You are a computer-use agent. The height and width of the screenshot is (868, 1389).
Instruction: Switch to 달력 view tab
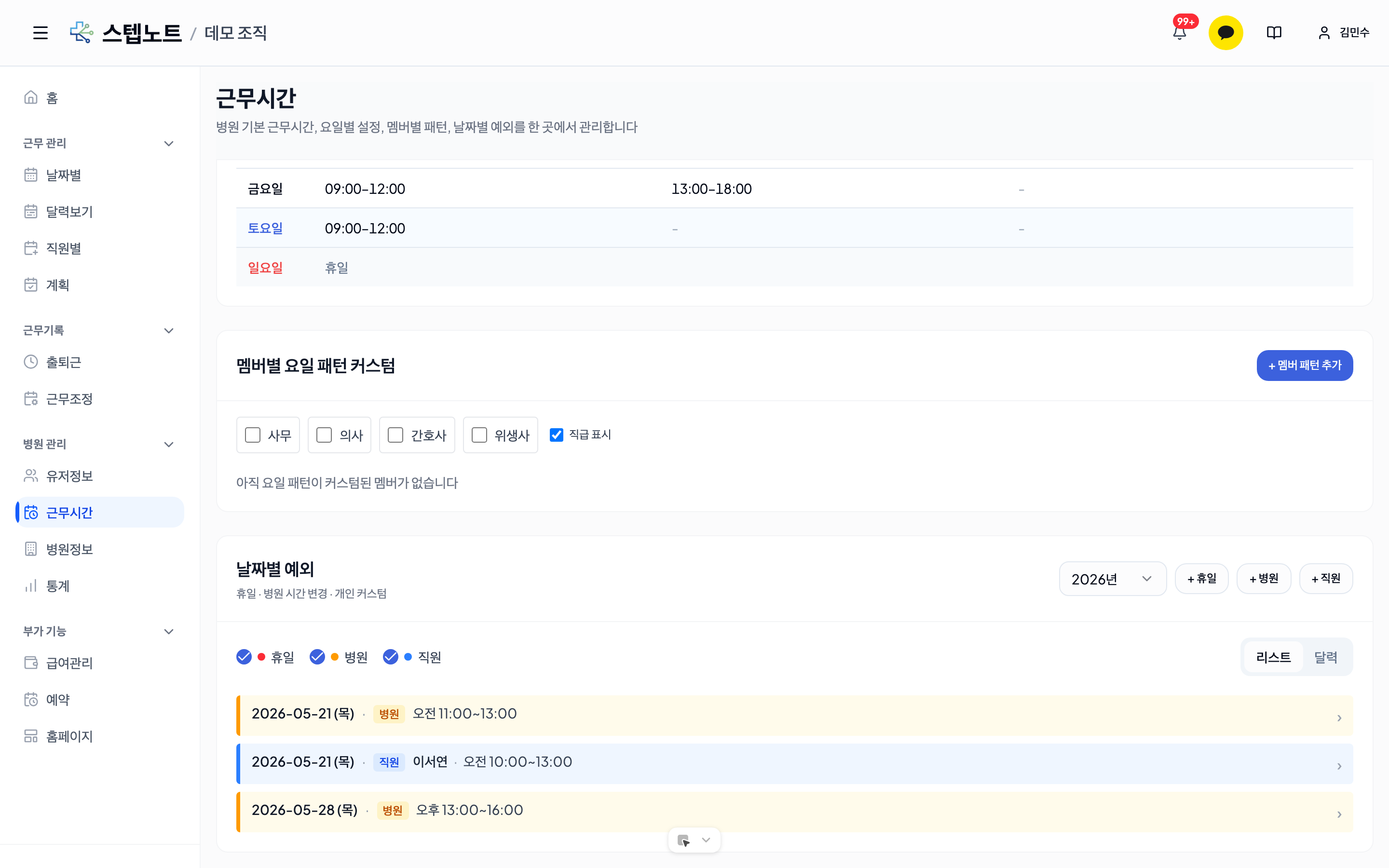point(1325,657)
